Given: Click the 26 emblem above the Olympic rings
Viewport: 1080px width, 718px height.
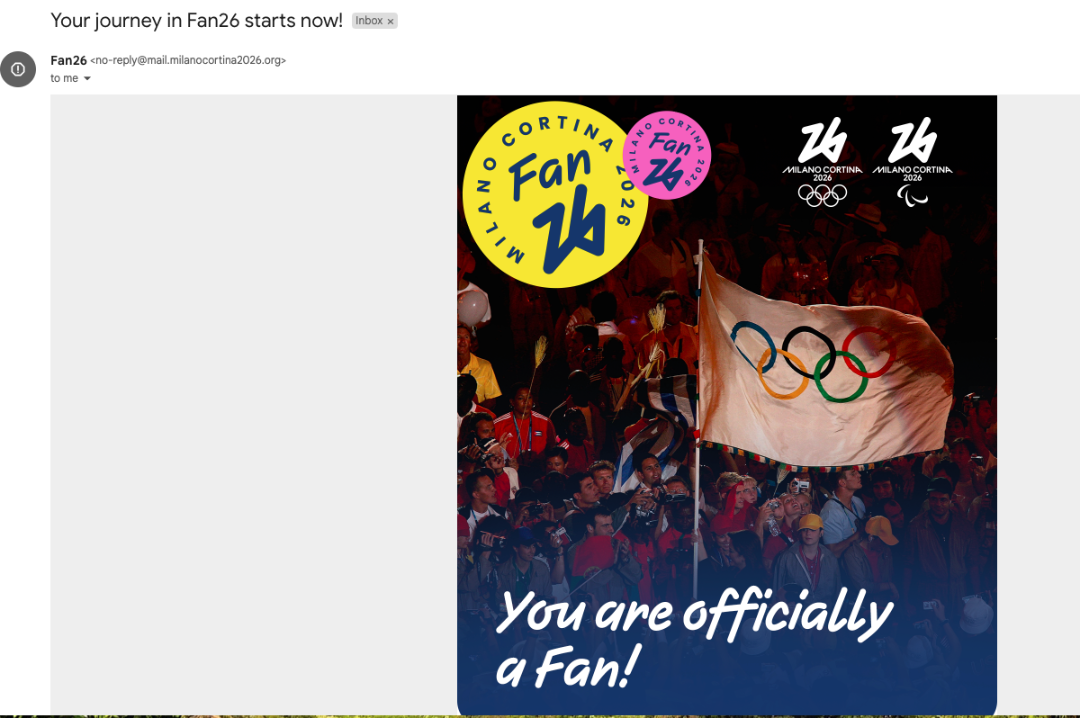Looking at the screenshot, I should click(x=822, y=139).
